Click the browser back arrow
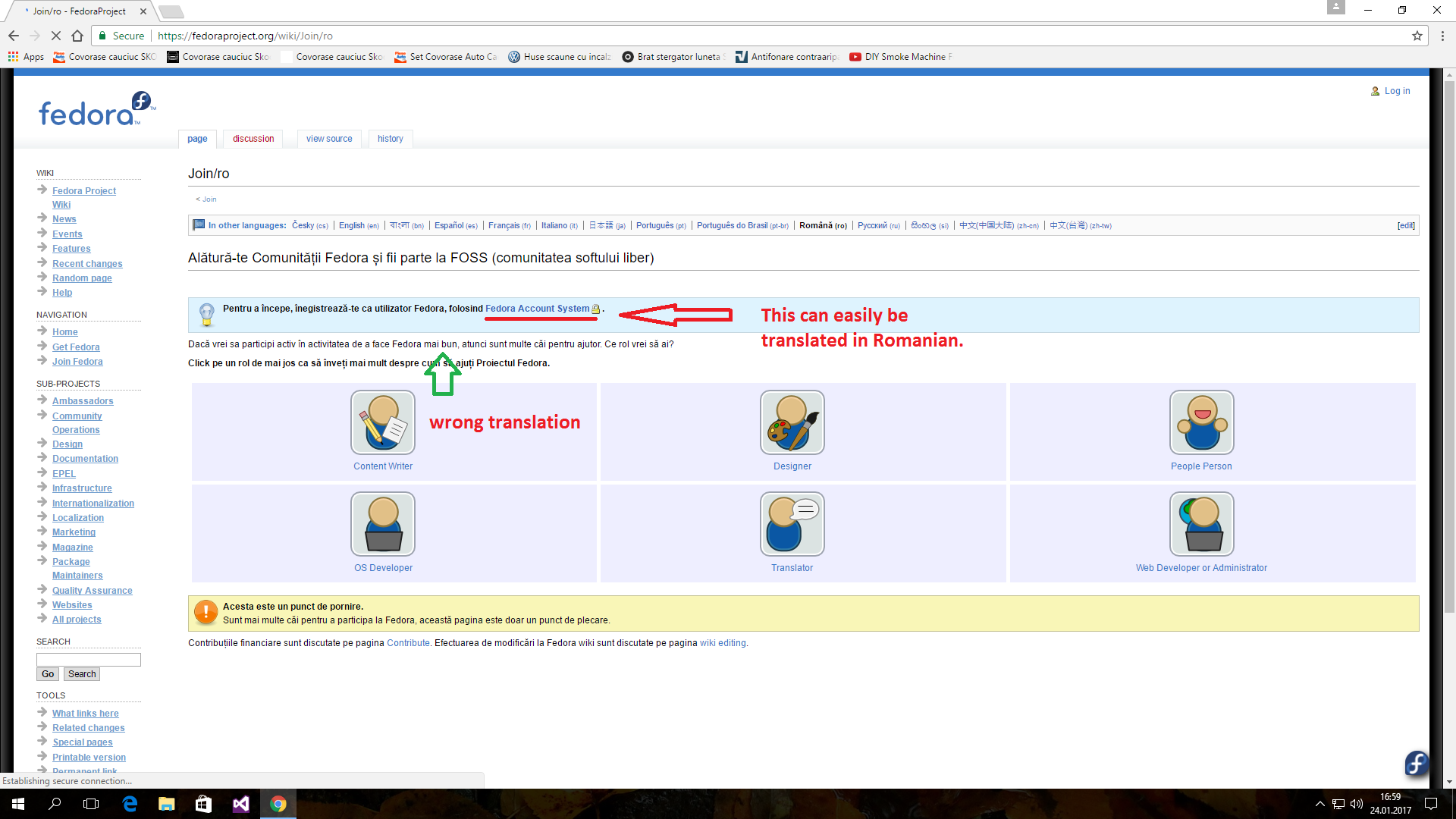1456x819 pixels. tap(14, 36)
